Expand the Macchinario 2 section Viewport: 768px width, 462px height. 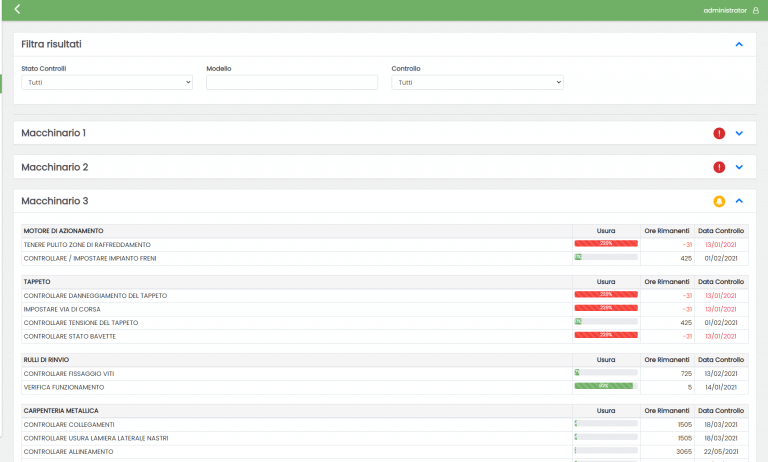739,167
